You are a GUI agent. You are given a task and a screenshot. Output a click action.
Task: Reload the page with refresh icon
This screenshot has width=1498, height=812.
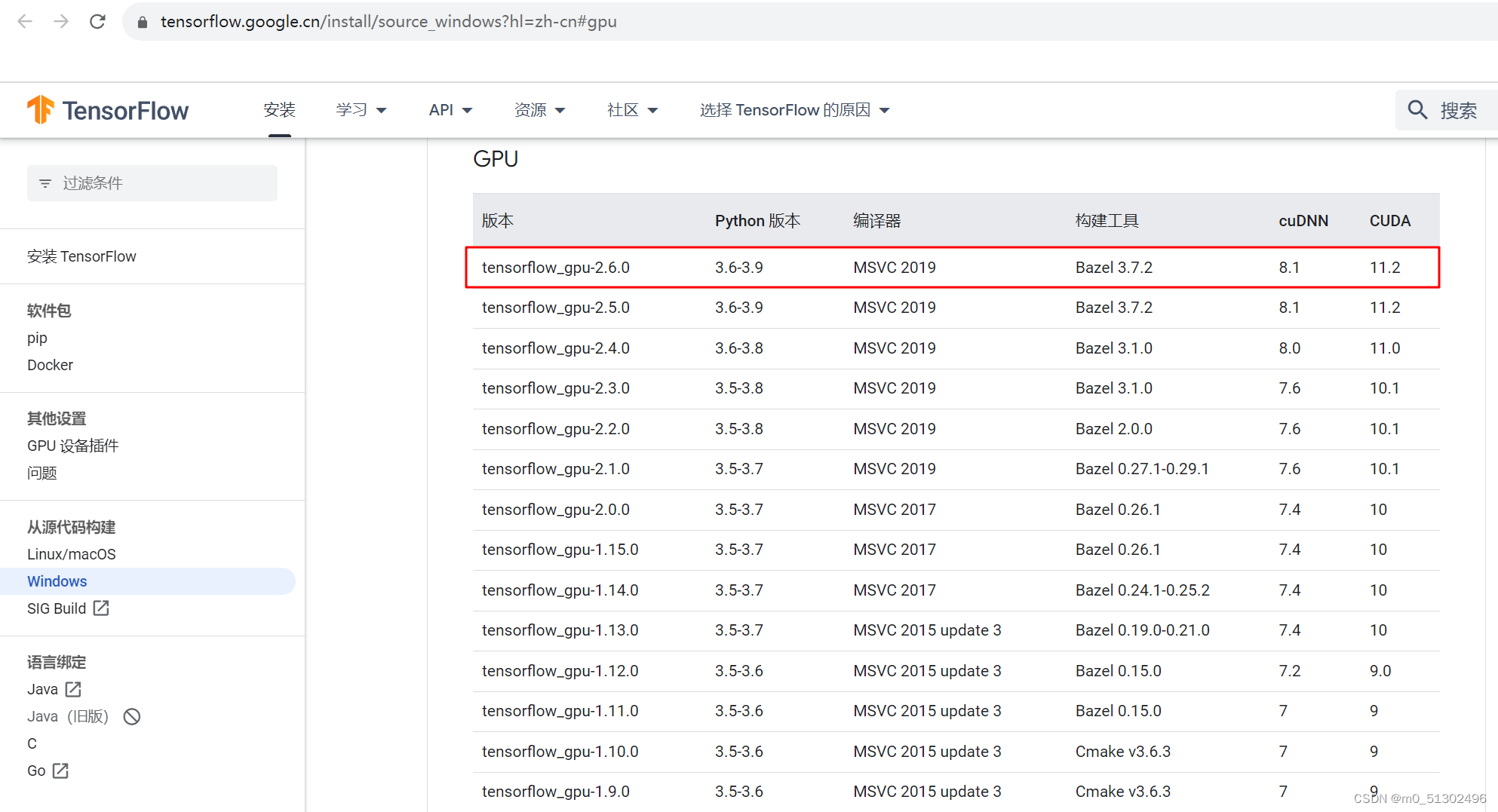click(x=97, y=21)
